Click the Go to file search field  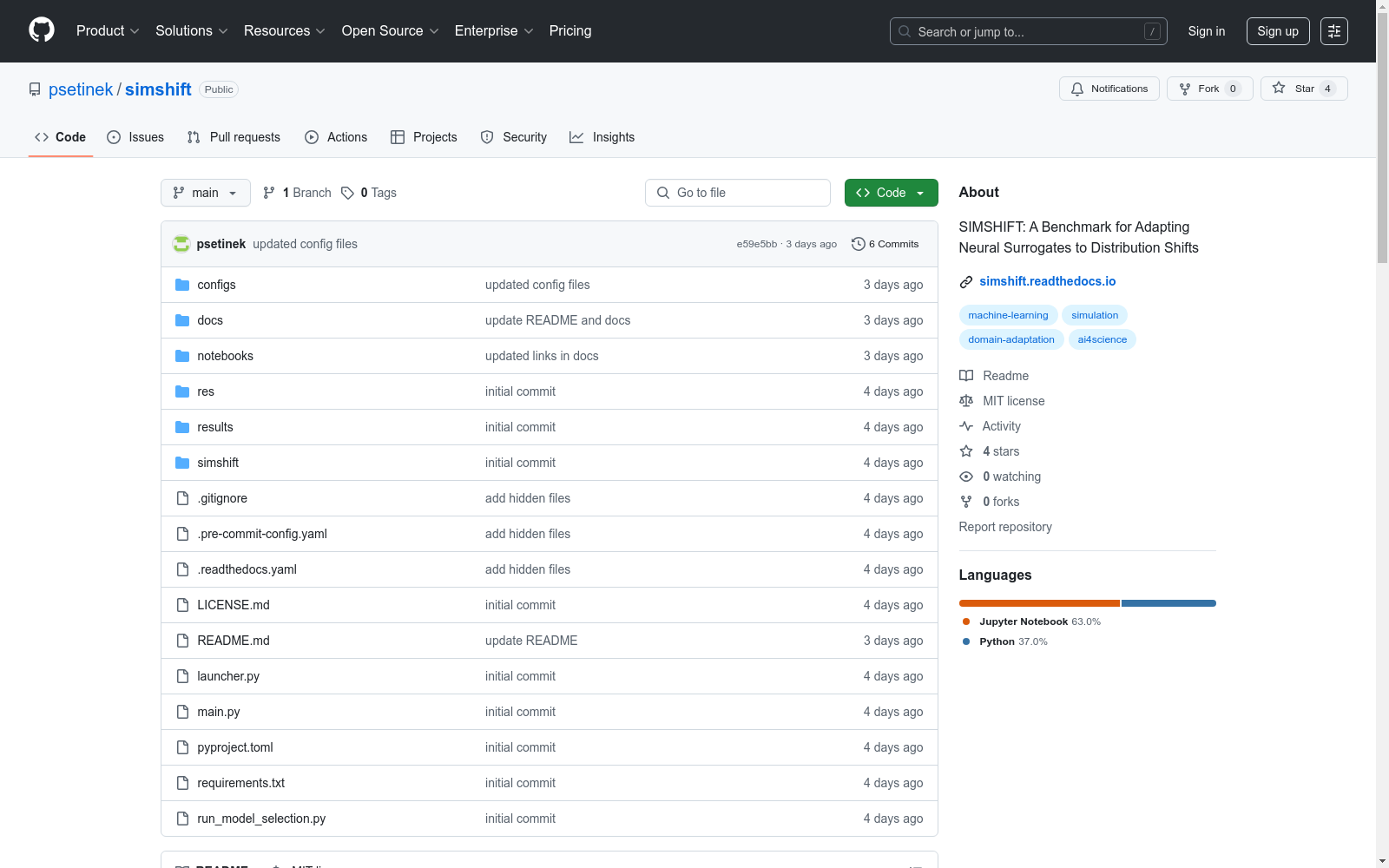[x=738, y=193]
